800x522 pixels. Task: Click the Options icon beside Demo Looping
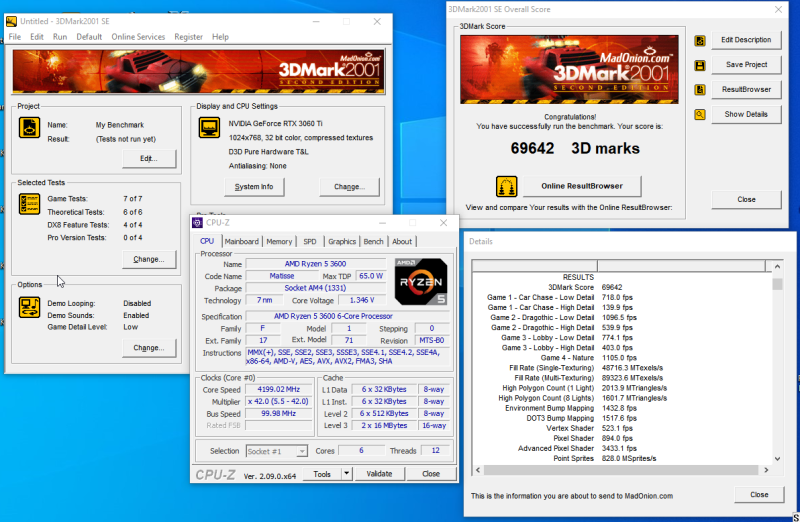pyautogui.click(x=29, y=308)
